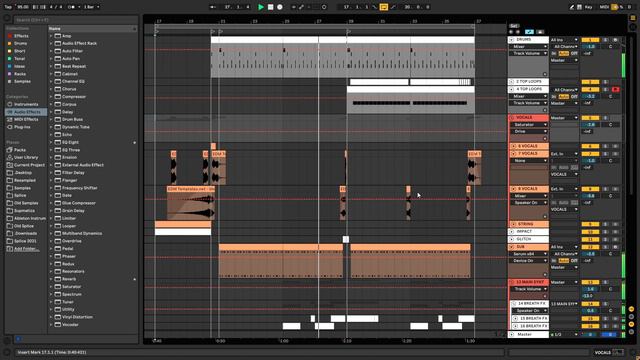Select the Saturator device entry

pyautogui.click(x=71, y=287)
